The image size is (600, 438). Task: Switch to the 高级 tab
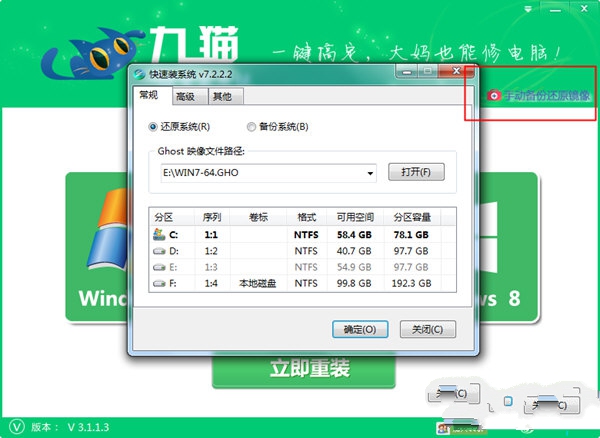[x=186, y=97]
